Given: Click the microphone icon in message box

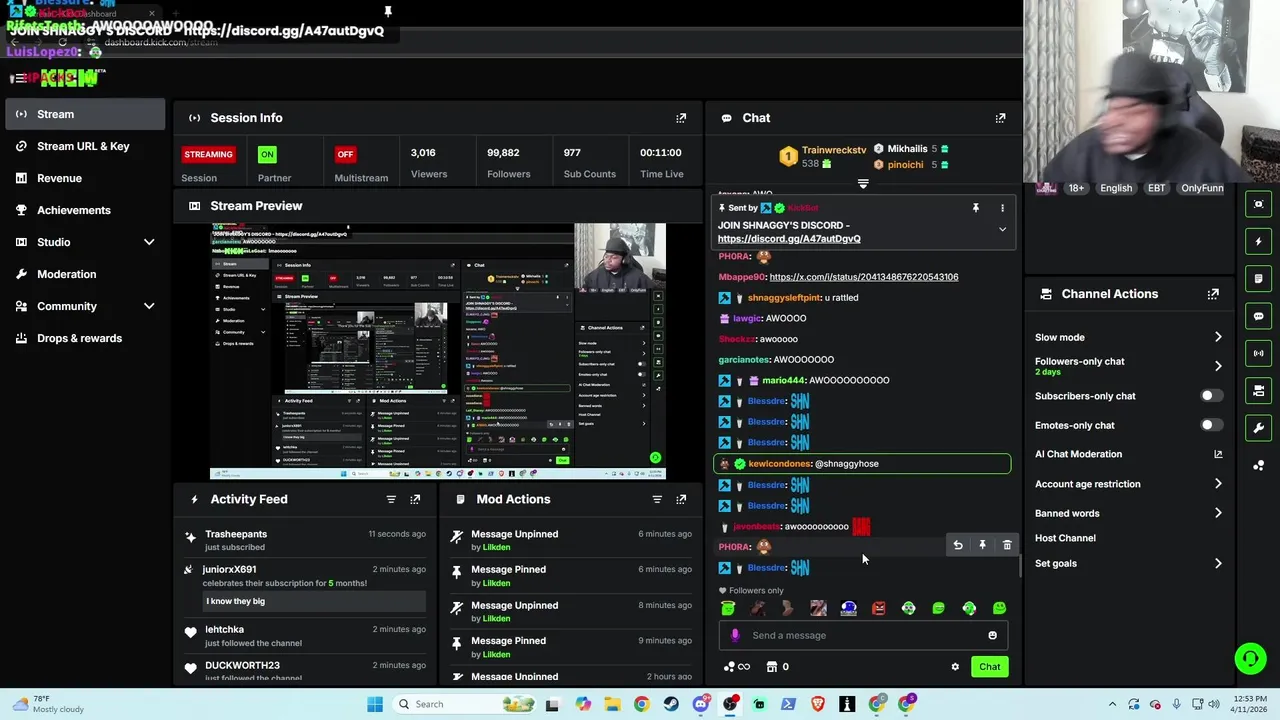Looking at the screenshot, I should pos(735,635).
